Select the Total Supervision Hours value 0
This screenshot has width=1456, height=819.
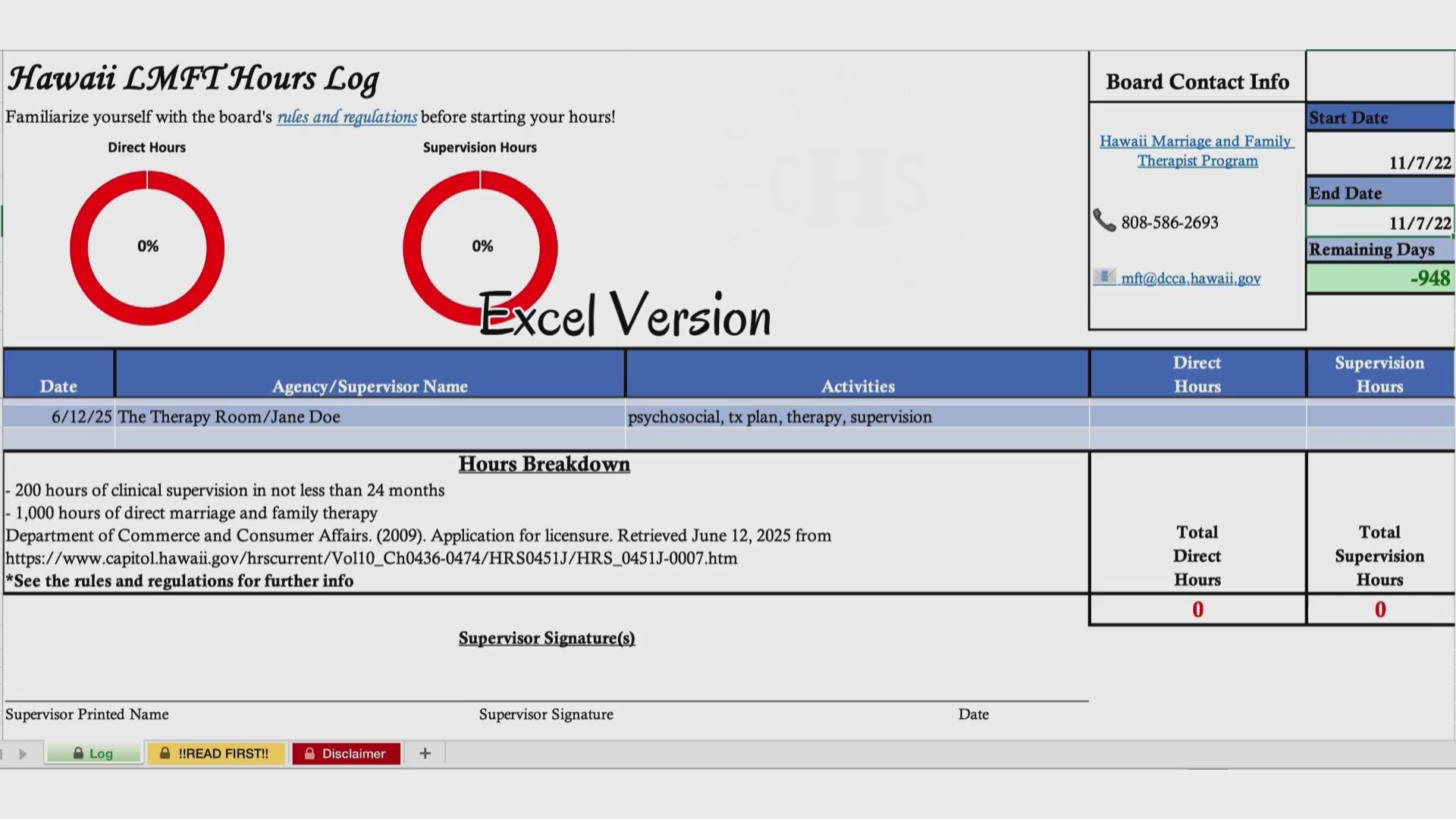click(1380, 610)
